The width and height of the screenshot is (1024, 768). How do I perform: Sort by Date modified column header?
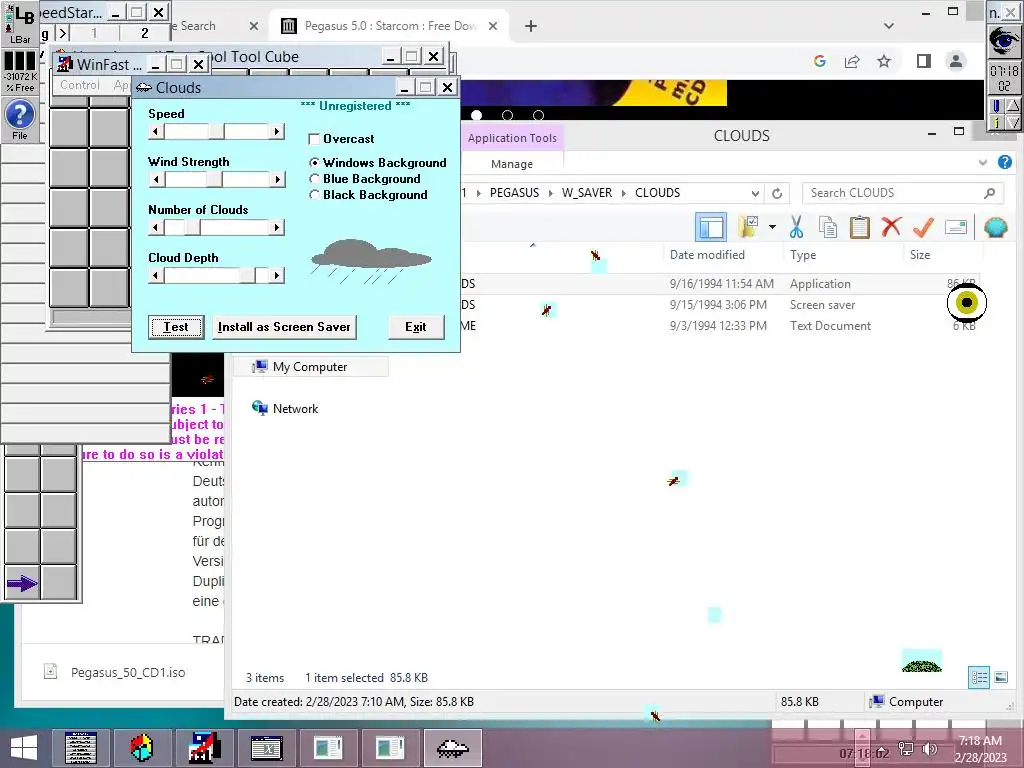[x=707, y=255]
